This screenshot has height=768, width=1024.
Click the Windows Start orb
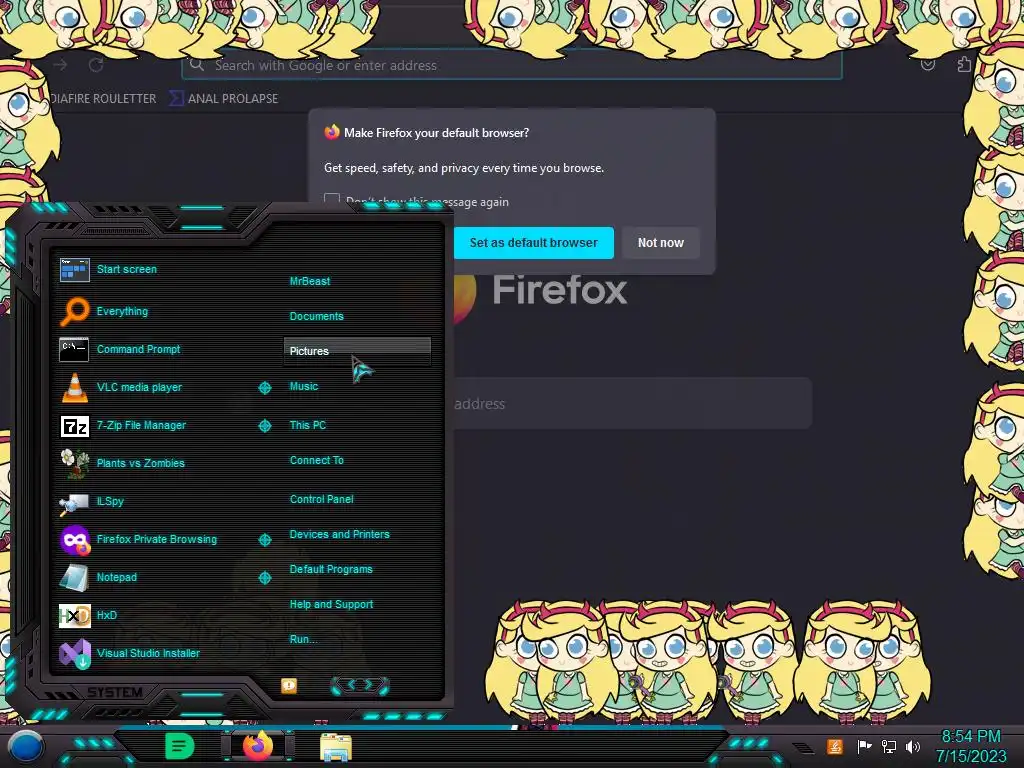tap(25, 747)
